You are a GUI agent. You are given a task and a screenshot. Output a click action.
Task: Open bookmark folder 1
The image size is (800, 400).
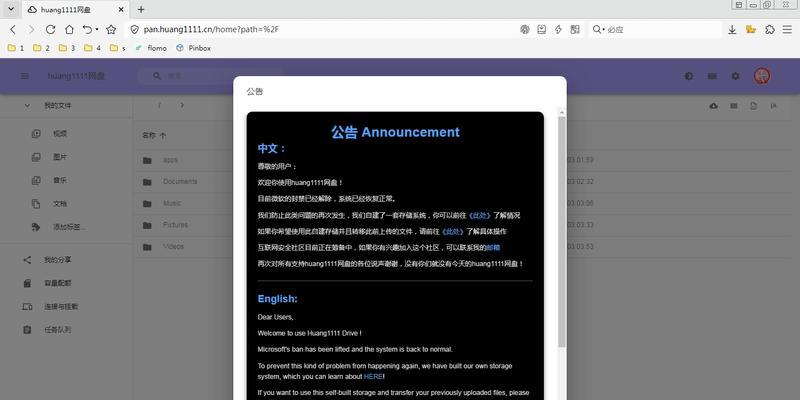click(x=16, y=48)
